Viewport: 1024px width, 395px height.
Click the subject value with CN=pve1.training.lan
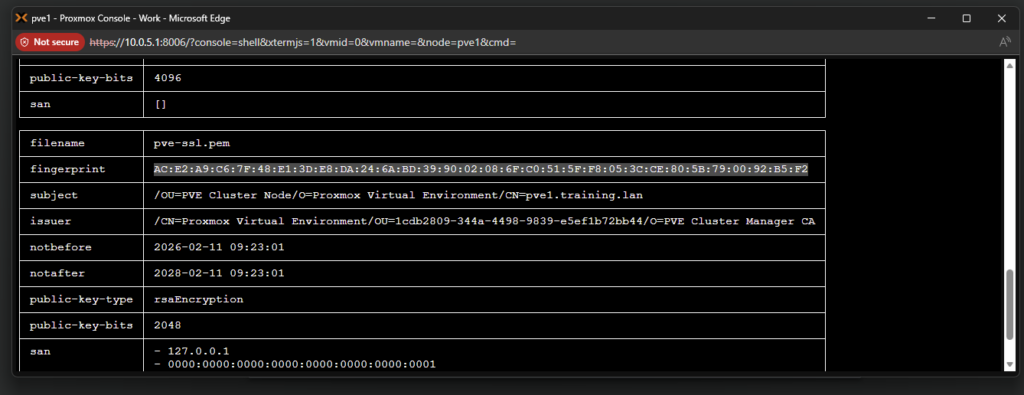pos(399,195)
